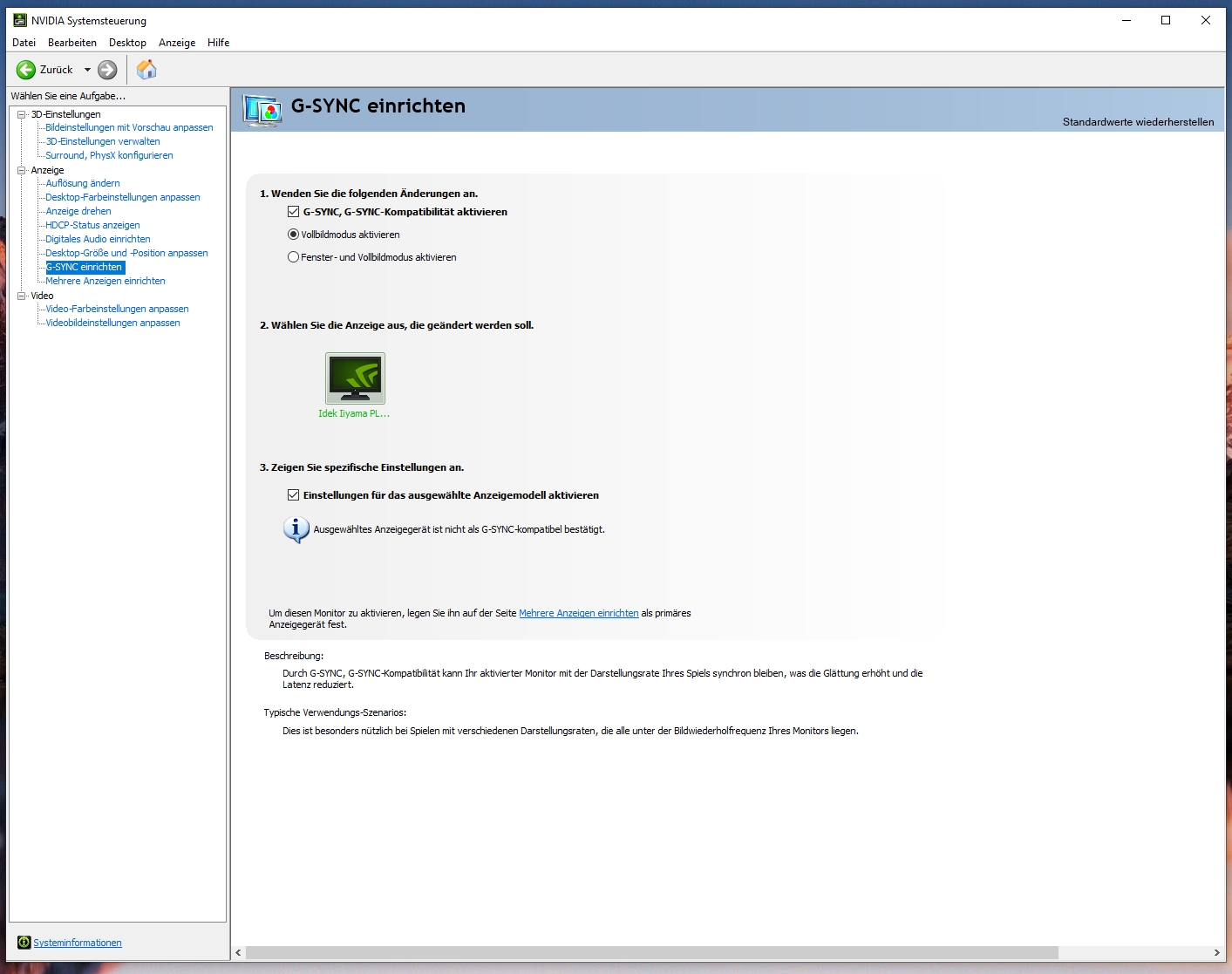Click the horizontal scrollbar thumb
This screenshot has height=974, width=1232.
652,953
